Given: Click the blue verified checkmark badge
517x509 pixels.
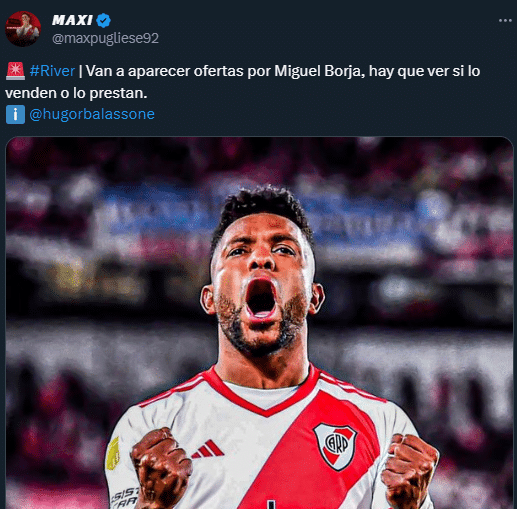Looking at the screenshot, I should (103, 20).
